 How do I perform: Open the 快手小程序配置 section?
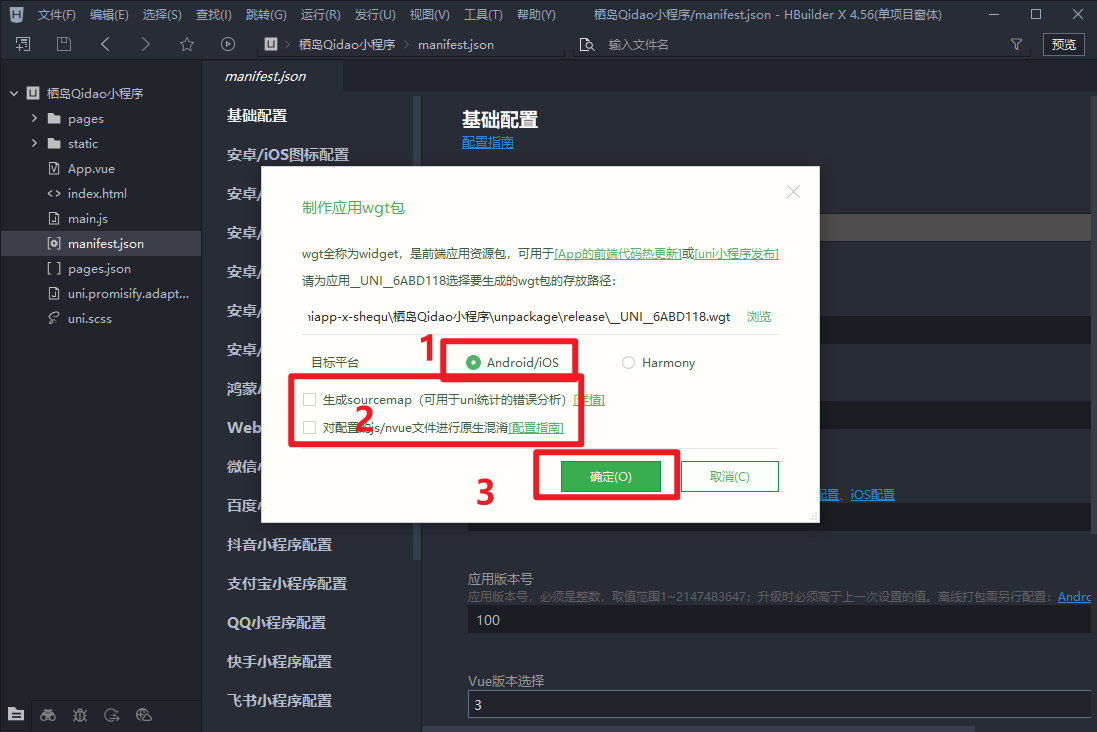(279, 661)
